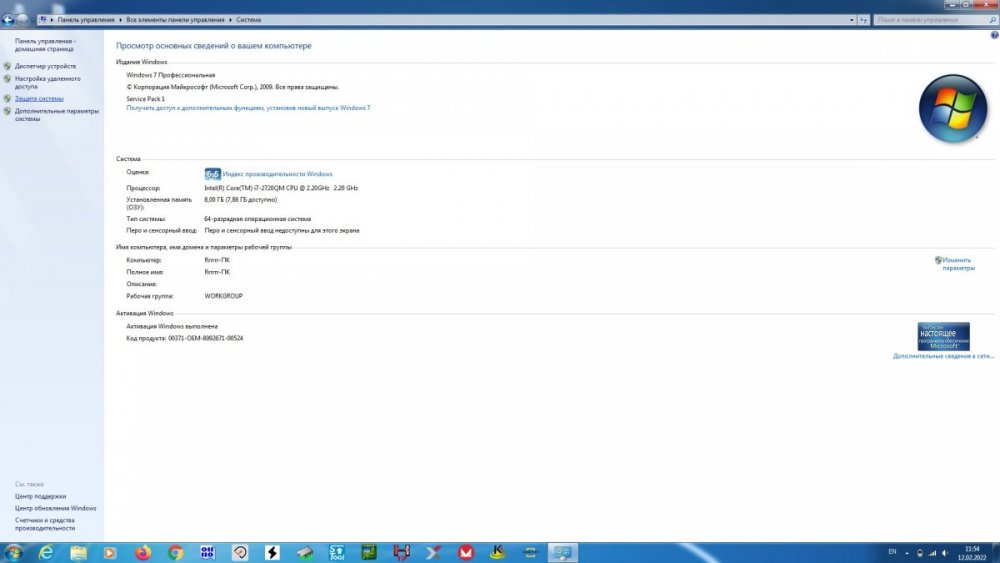
Task: Select the "Service Pack 1" text
Action: point(145,99)
